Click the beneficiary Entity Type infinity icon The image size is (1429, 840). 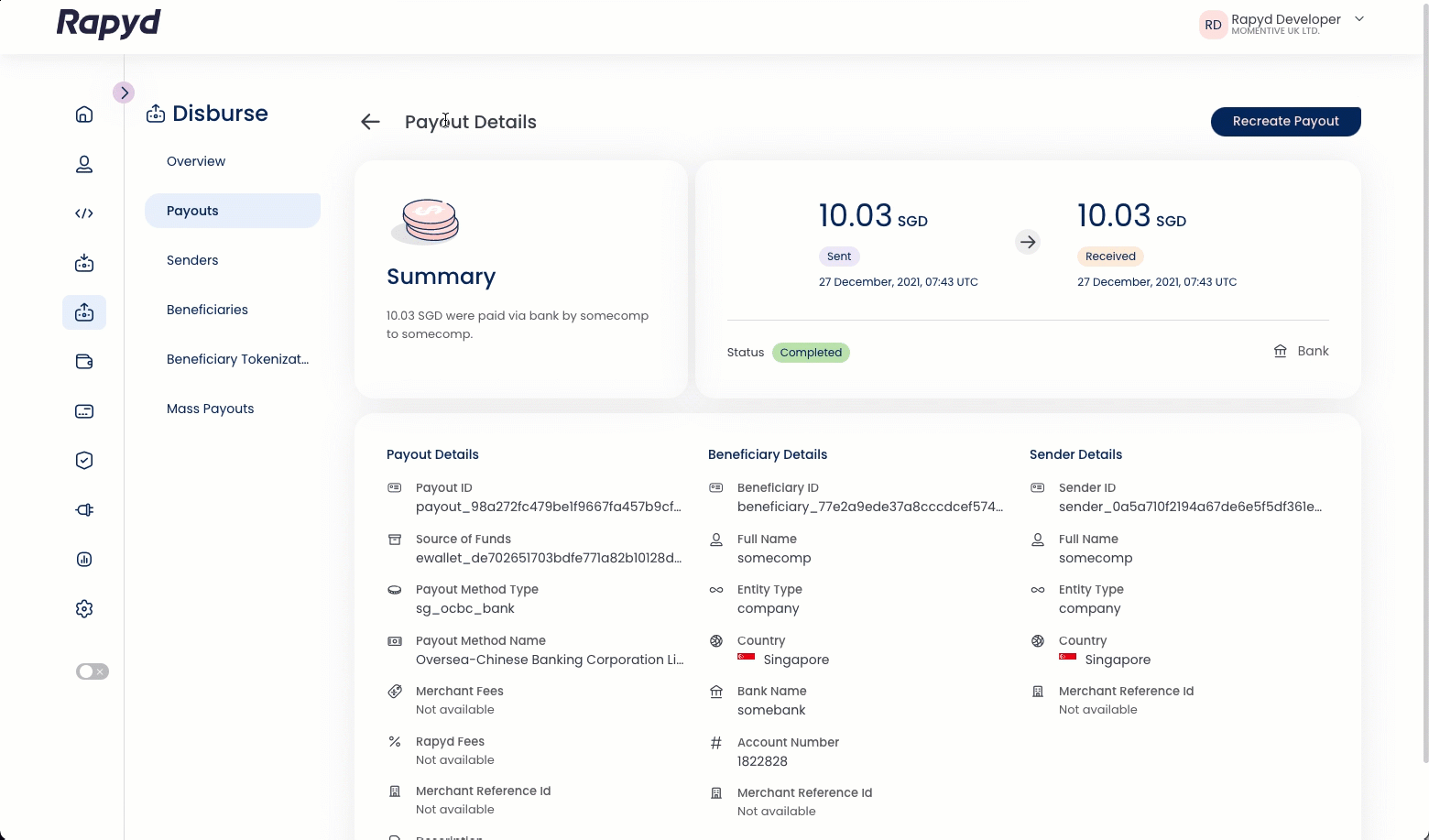tap(716, 589)
